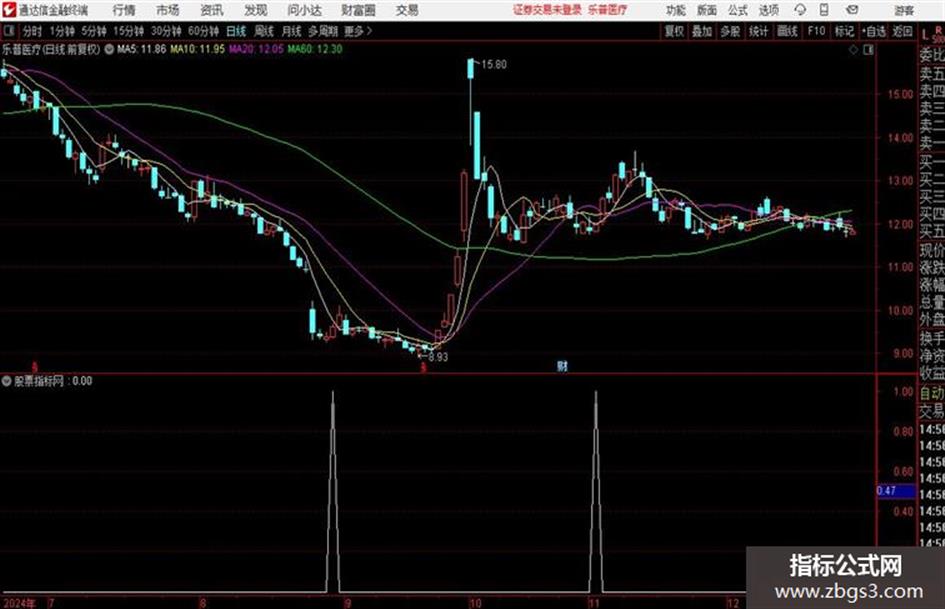Open the 财富圈 menu
The image size is (945, 609).
click(359, 10)
